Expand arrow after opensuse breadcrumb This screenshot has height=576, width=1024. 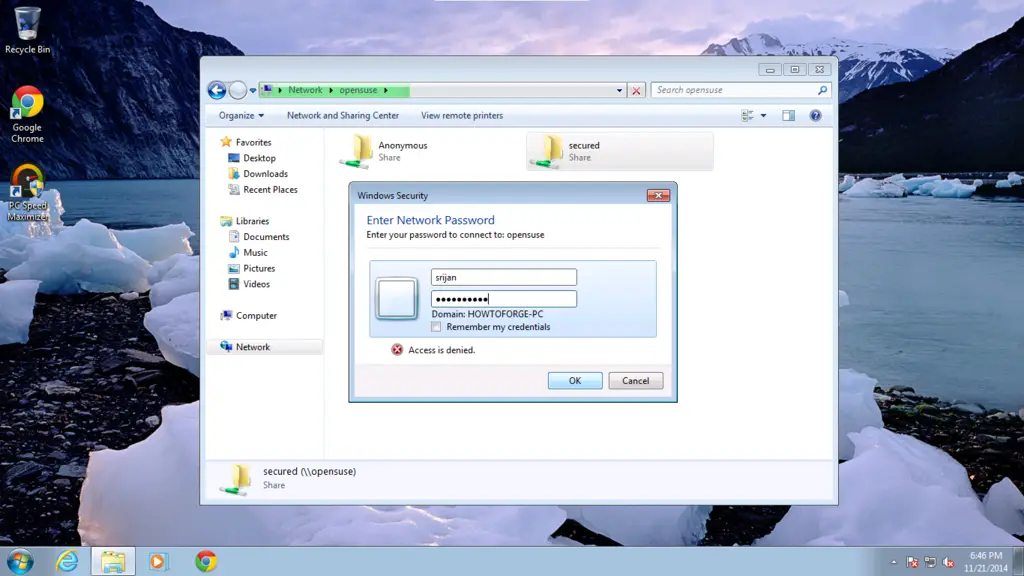pyautogui.click(x=386, y=90)
